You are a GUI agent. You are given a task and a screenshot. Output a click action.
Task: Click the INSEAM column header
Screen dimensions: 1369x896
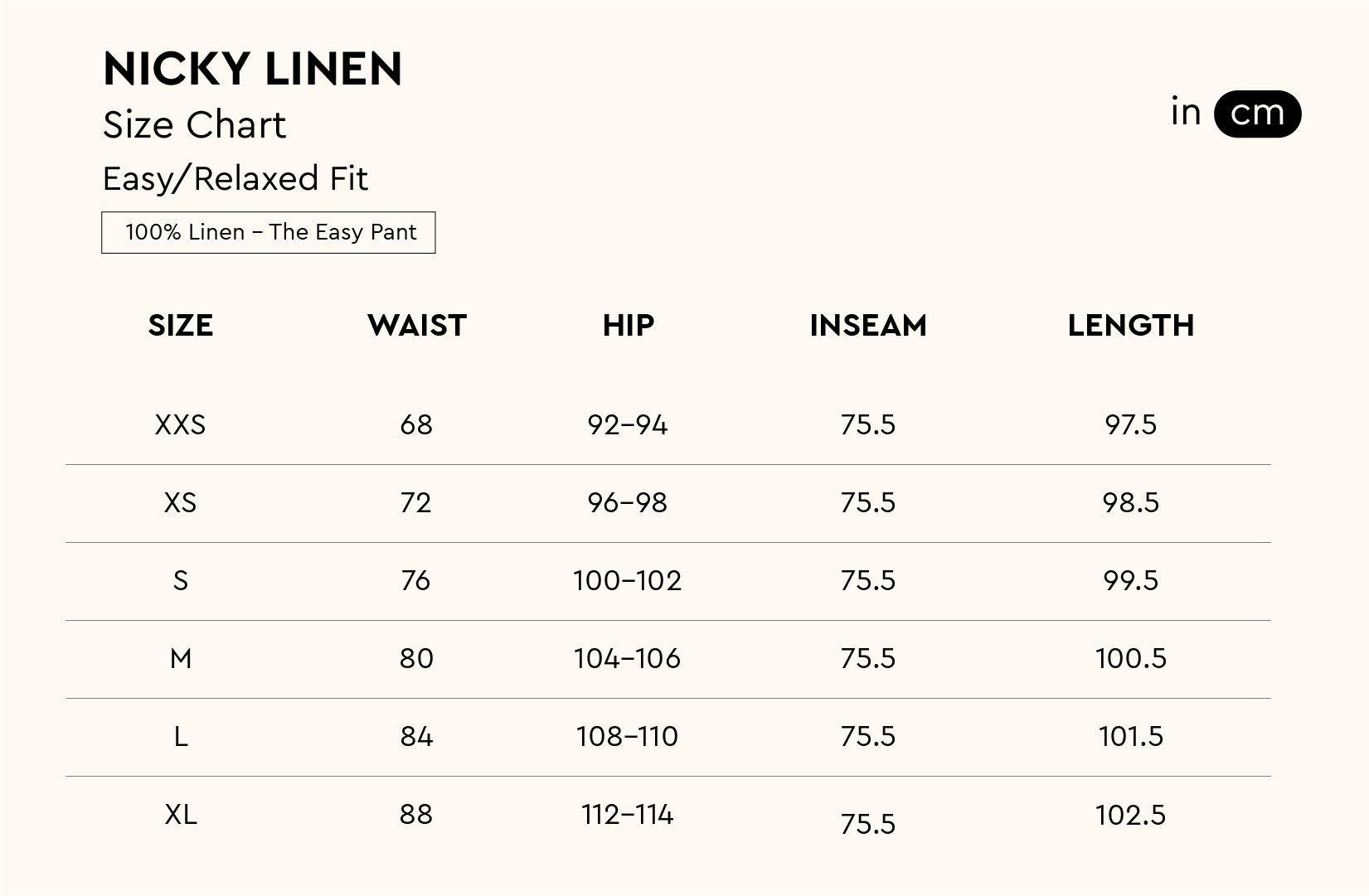[868, 325]
